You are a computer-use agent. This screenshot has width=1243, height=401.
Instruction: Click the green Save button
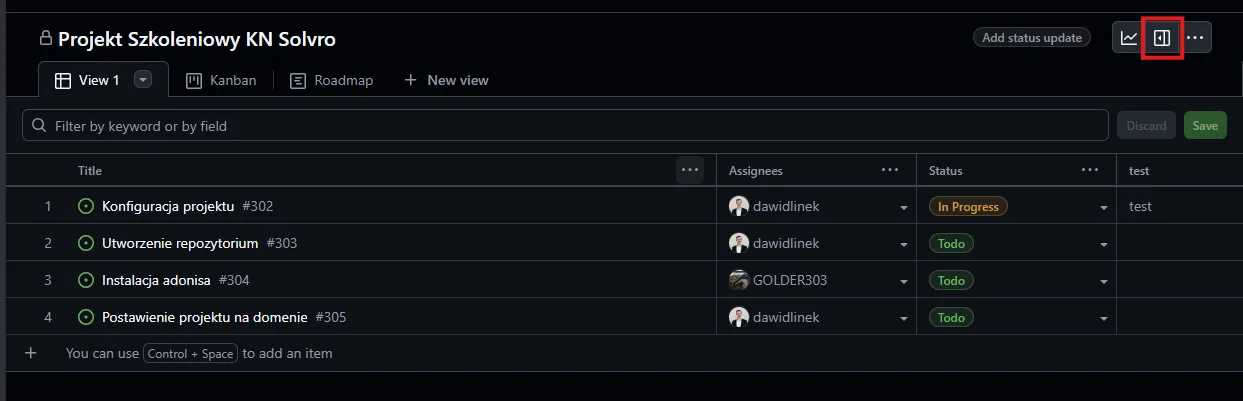[x=1205, y=126]
